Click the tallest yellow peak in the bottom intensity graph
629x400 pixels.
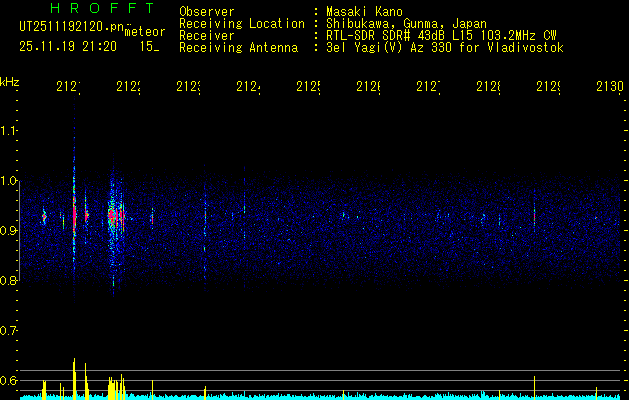point(74,377)
